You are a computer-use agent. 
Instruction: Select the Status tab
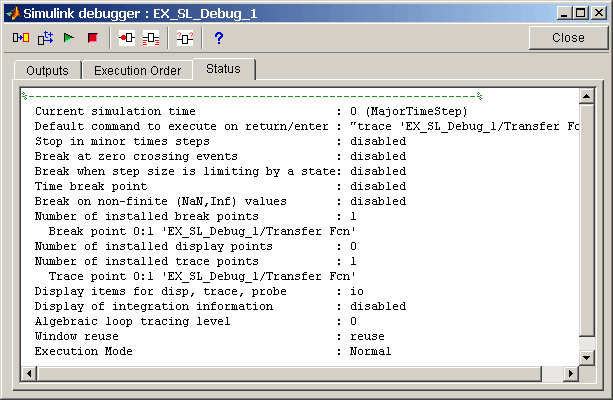click(x=223, y=69)
